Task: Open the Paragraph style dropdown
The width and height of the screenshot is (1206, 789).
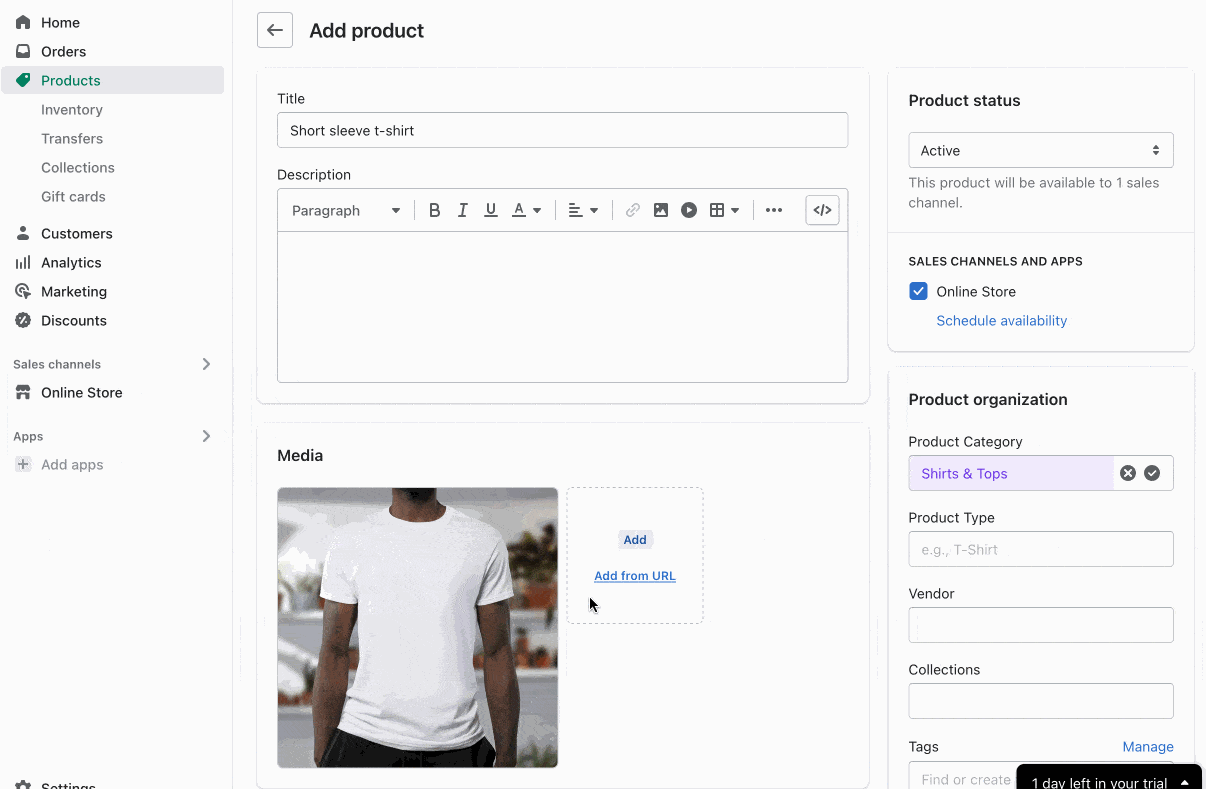Action: (346, 210)
